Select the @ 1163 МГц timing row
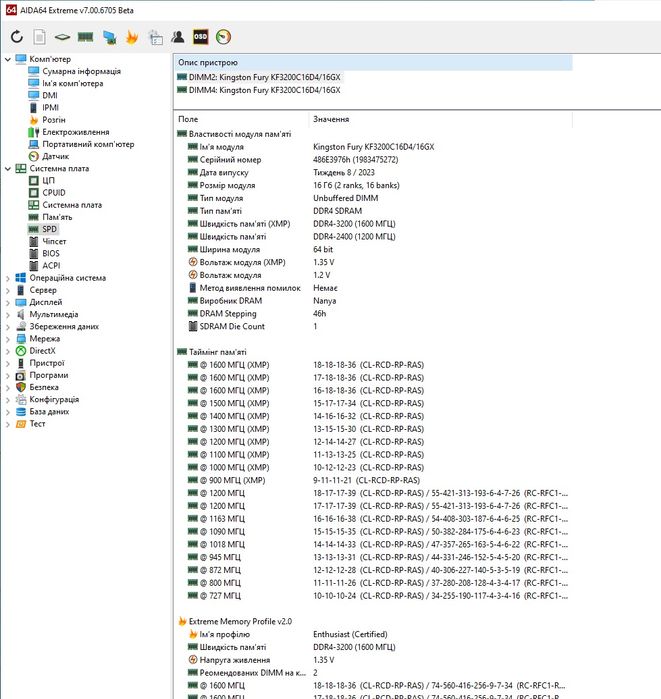The width and height of the screenshot is (661, 699). (372, 519)
